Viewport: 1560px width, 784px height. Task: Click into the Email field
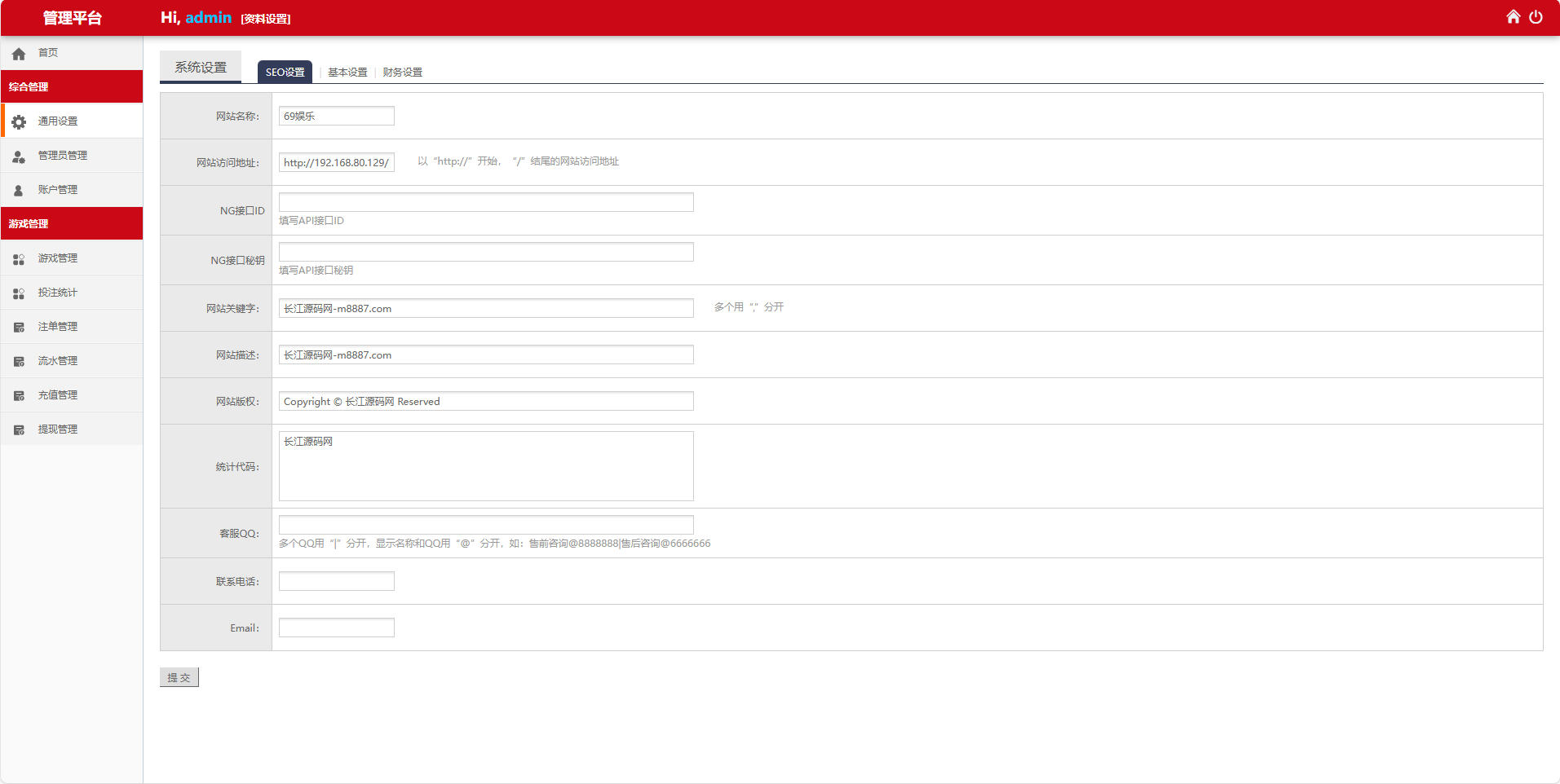[337, 628]
